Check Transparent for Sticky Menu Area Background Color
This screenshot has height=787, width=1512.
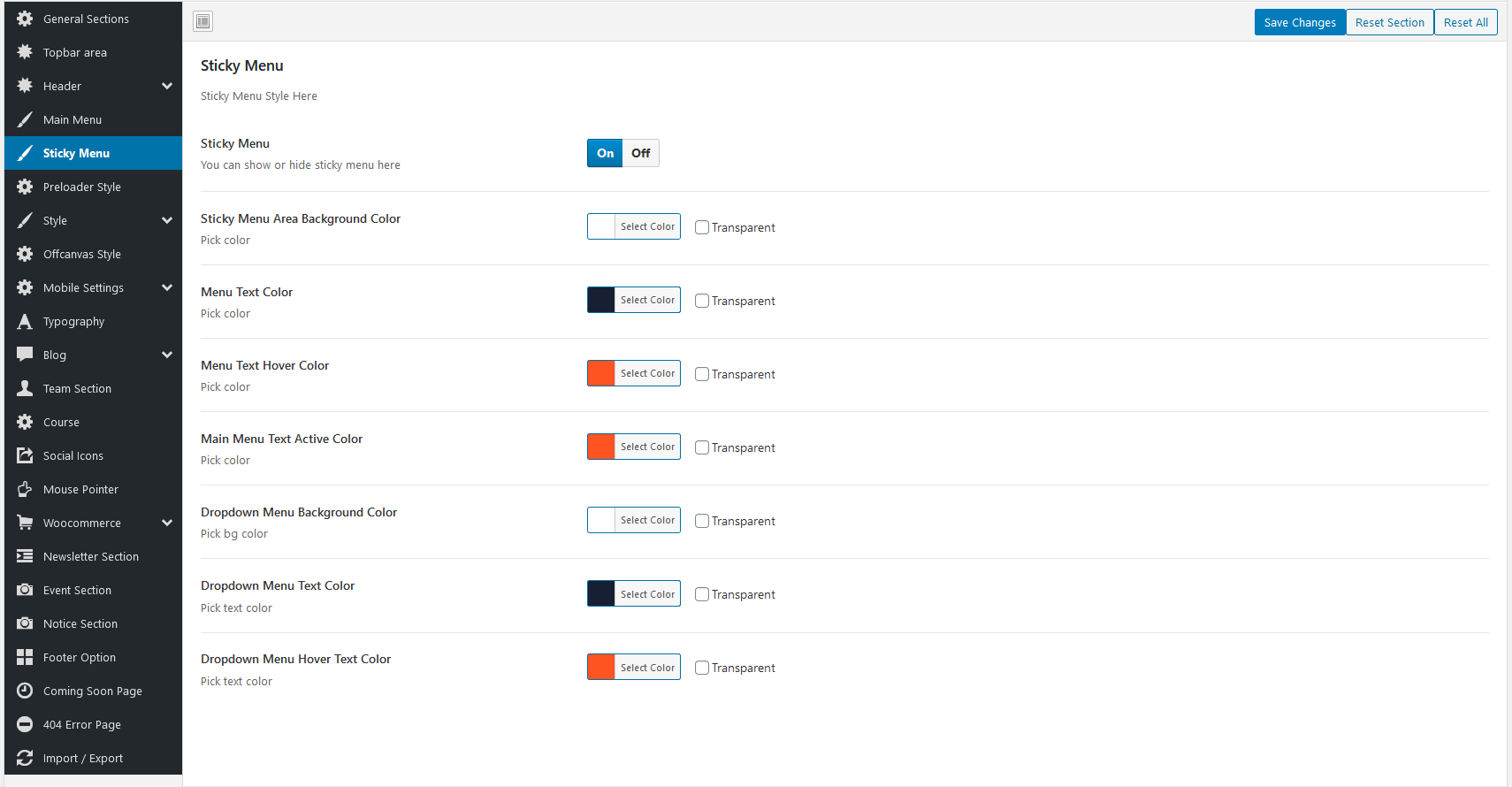click(702, 227)
